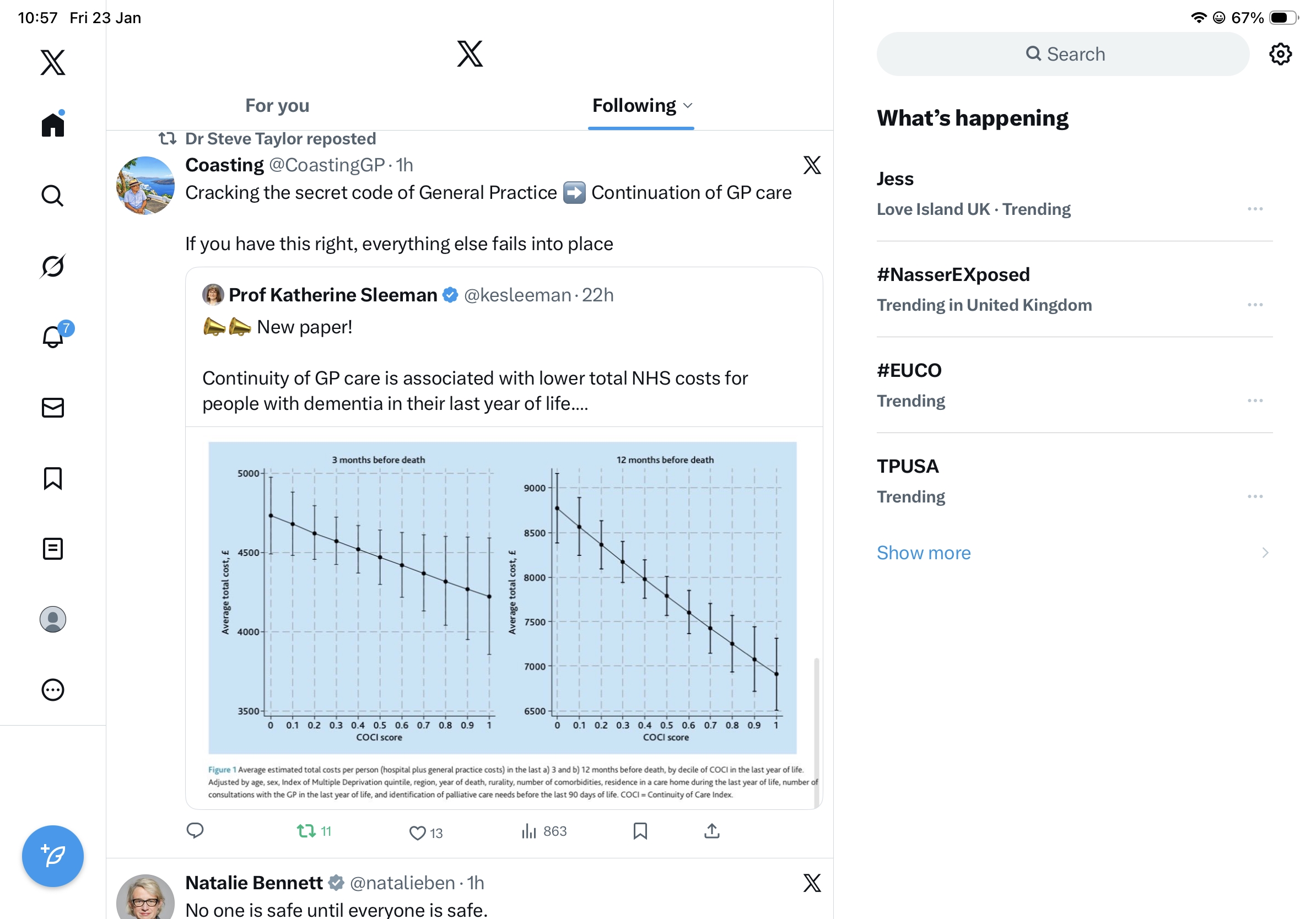Open options for the Jess trend
This screenshot has width=1316, height=919.
click(x=1255, y=209)
